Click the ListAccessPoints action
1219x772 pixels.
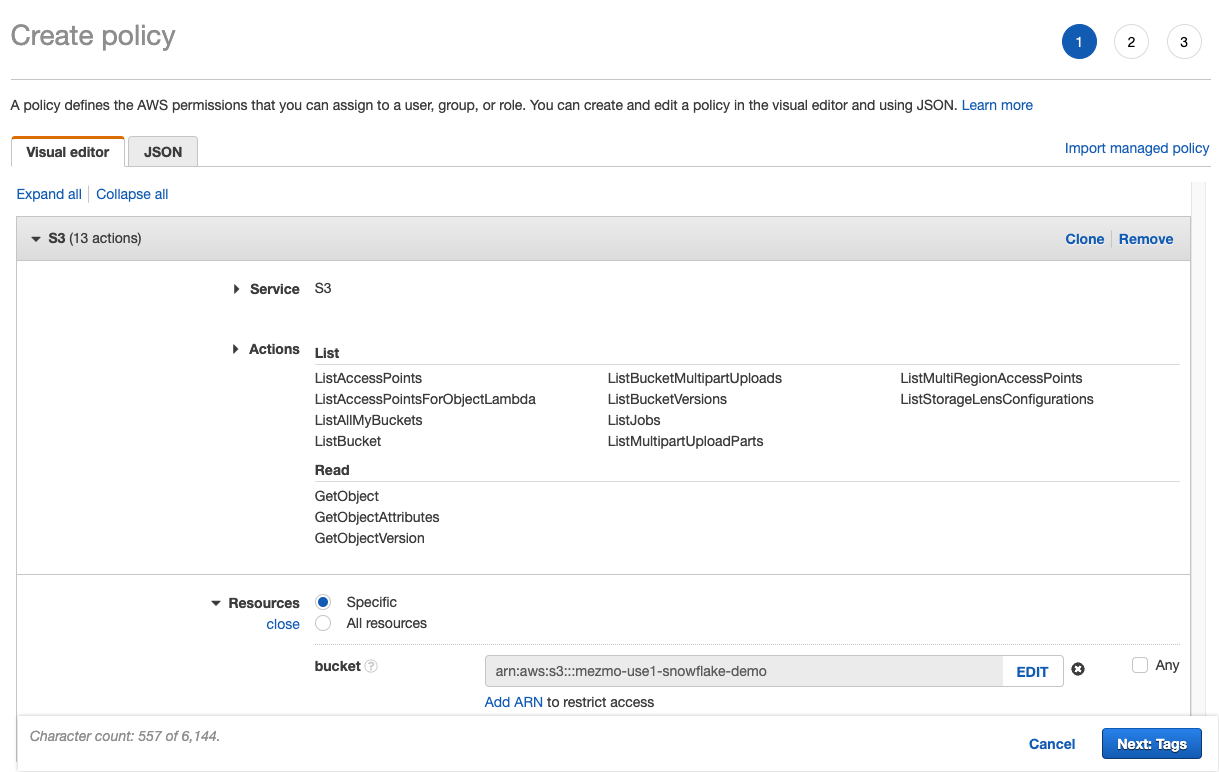tap(368, 378)
